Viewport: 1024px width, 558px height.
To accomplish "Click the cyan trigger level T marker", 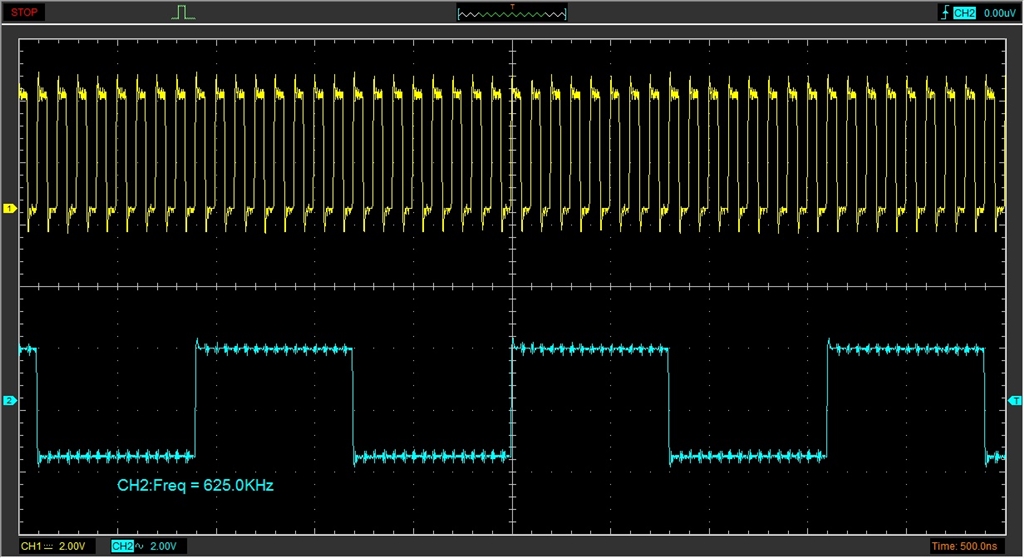I will click(x=1015, y=401).
